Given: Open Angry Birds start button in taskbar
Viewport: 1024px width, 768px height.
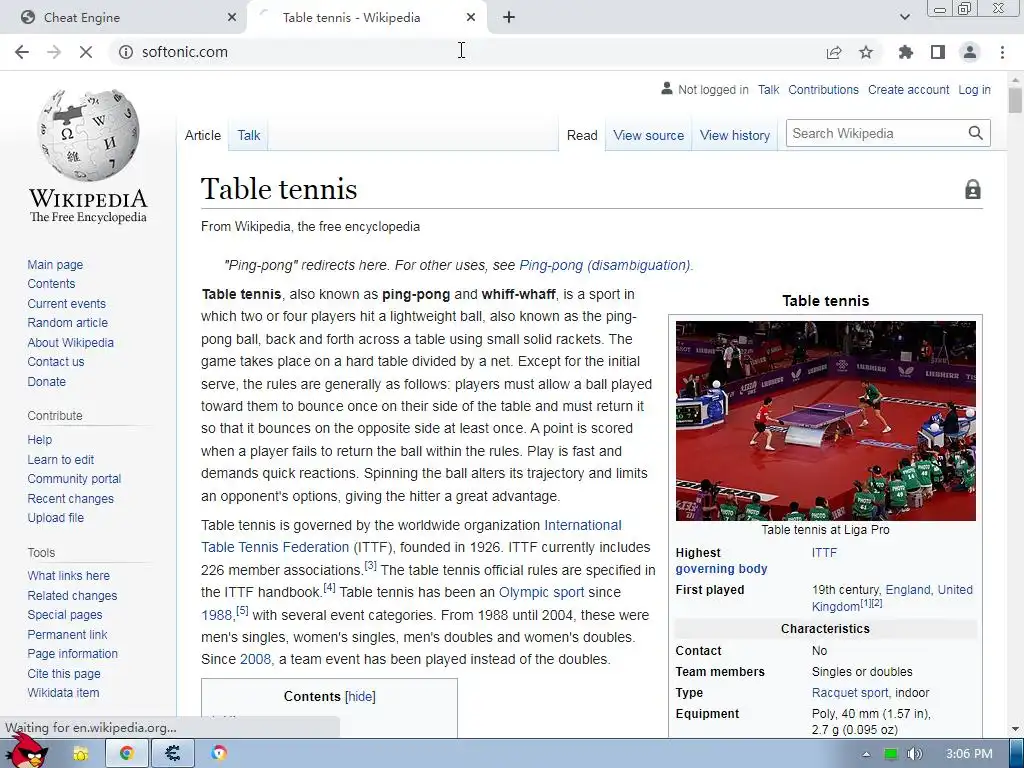Looking at the screenshot, I should (x=26, y=751).
